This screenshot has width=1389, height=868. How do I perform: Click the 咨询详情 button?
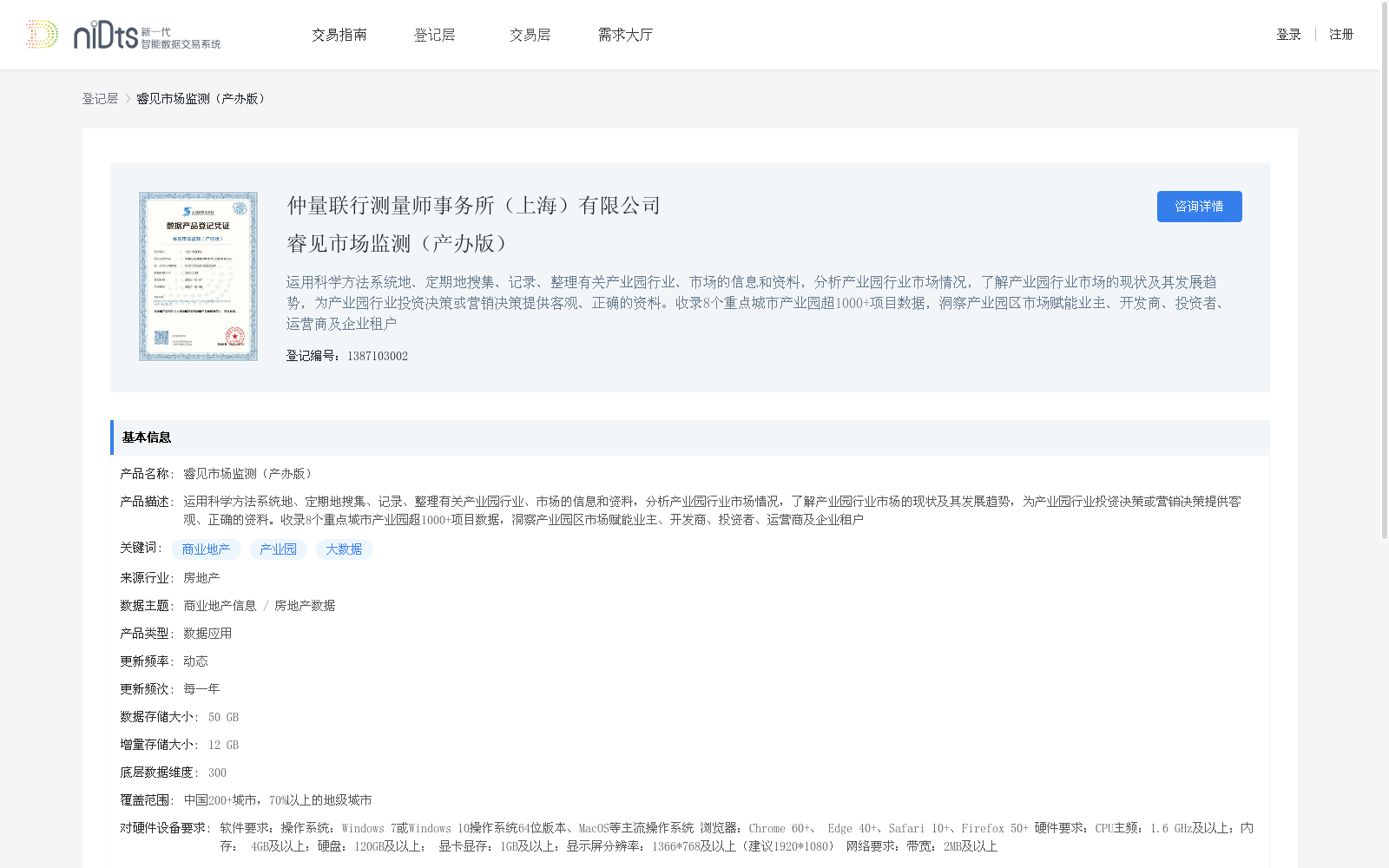coord(1199,207)
